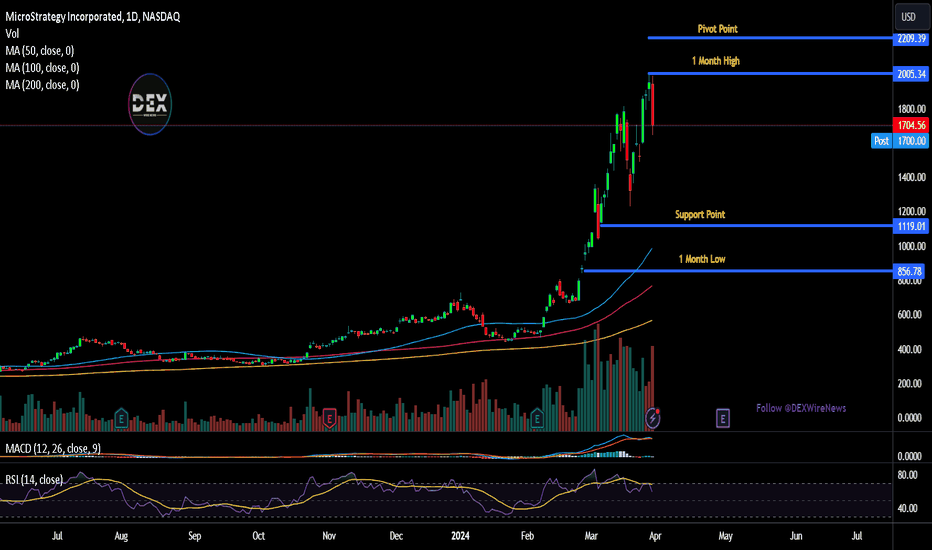Select the MACD (12, 26, close, 9) label
Screen dimensions: 932x550
(x=53, y=448)
